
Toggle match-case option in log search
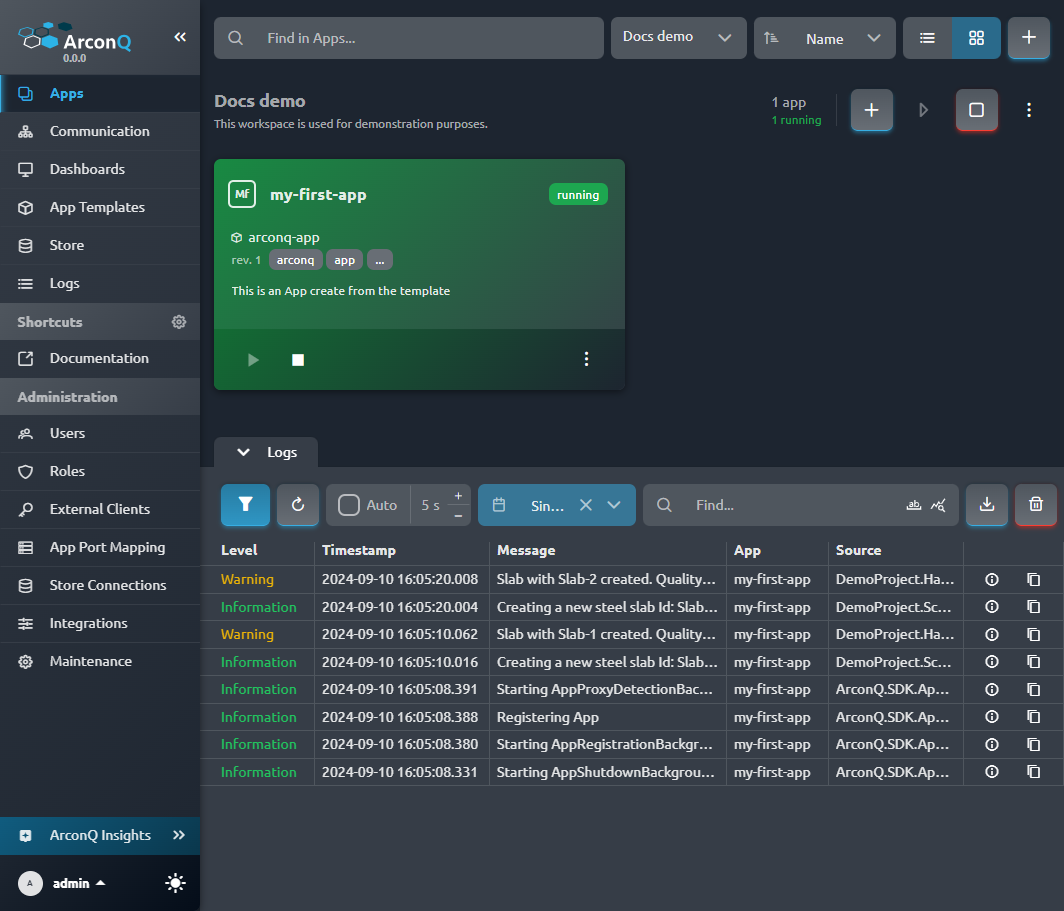(x=914, y=505)
